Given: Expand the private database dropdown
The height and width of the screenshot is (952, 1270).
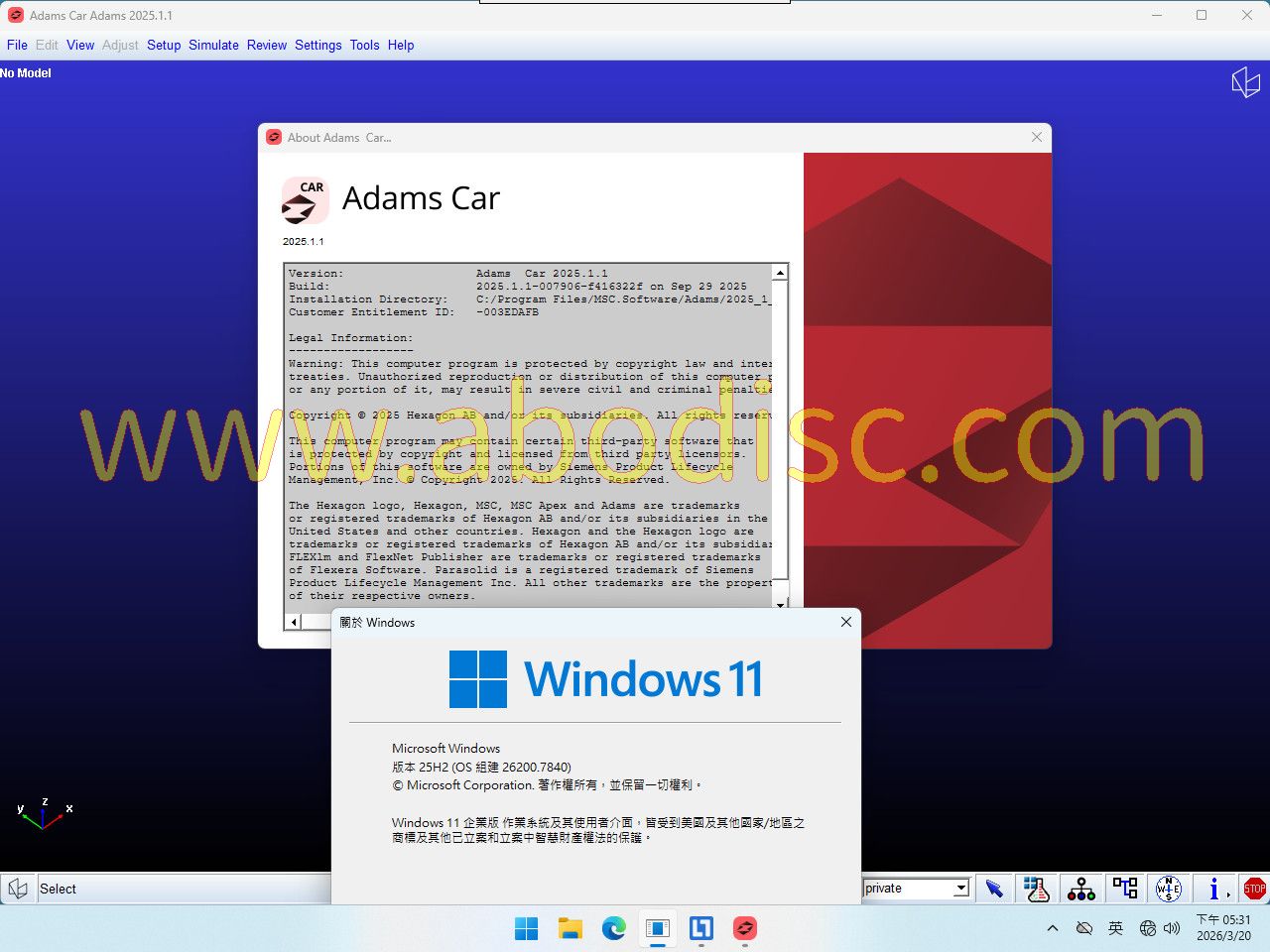Looking at the screenshot, I should pos(960,889).
